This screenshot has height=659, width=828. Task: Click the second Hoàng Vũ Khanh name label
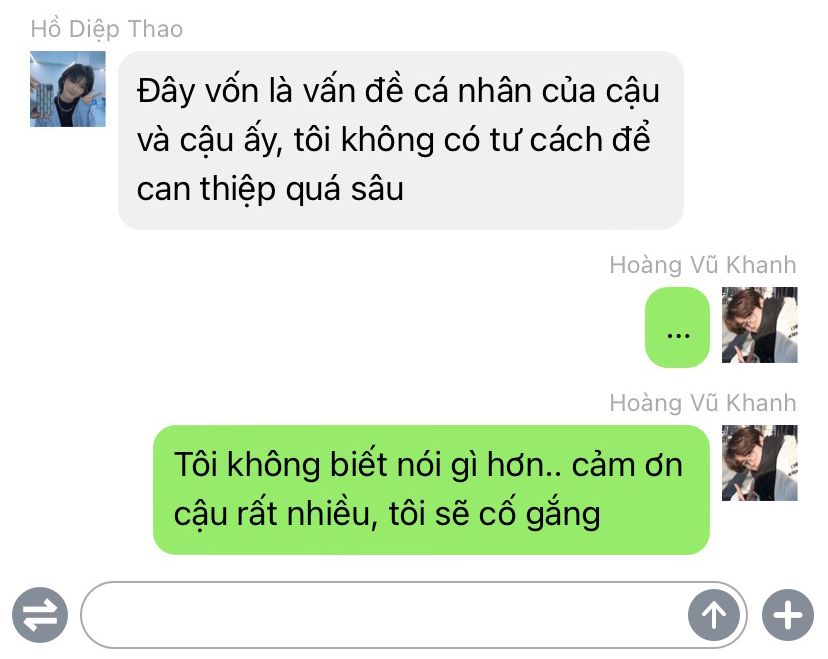point(703,403)
